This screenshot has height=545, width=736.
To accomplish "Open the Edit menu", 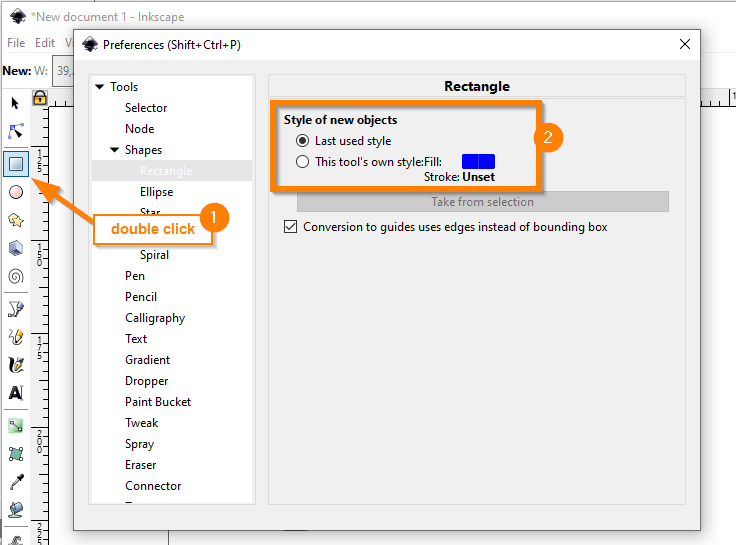I will (45, 43).
